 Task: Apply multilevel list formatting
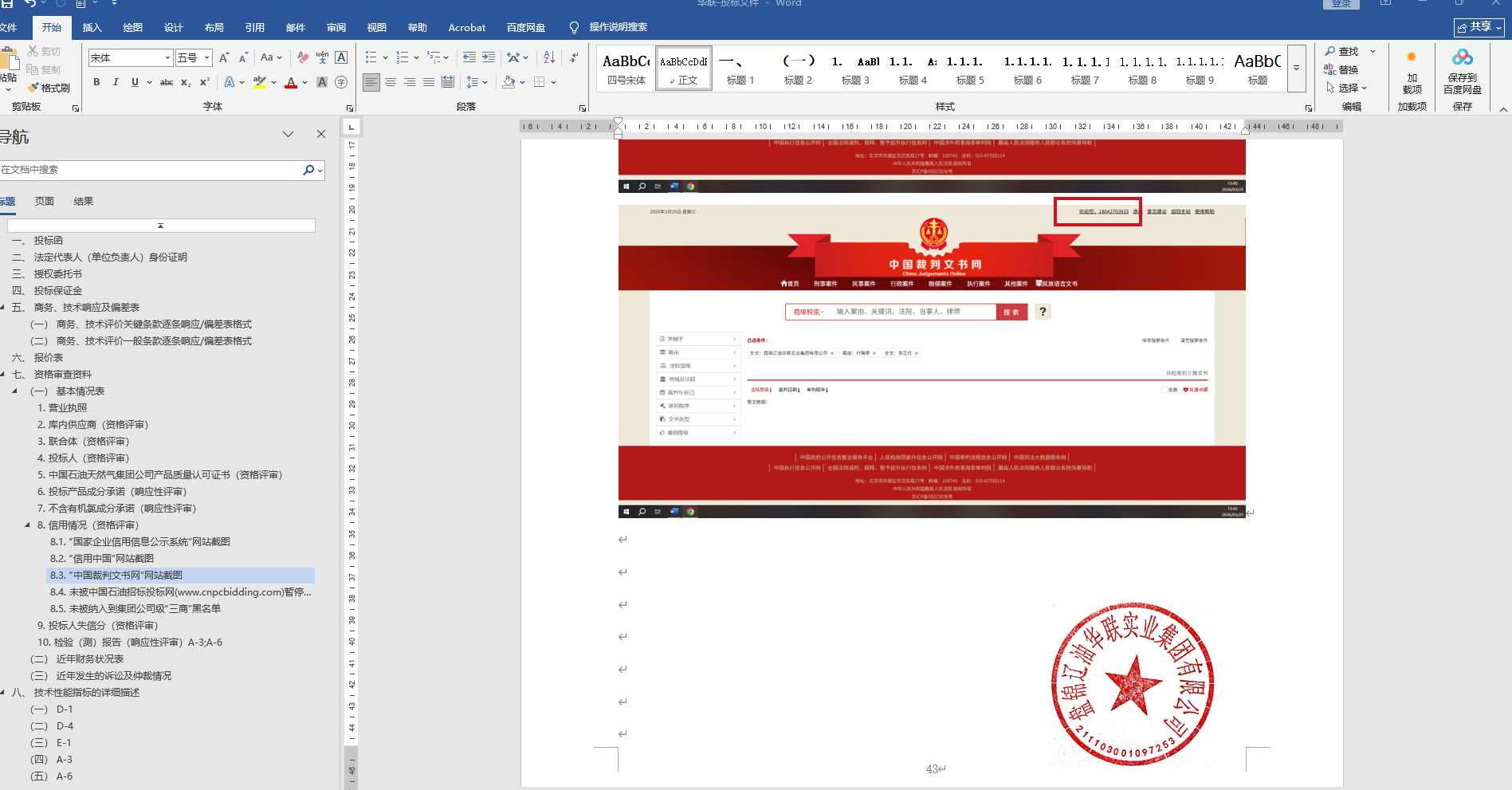click(x=434, y=57)
